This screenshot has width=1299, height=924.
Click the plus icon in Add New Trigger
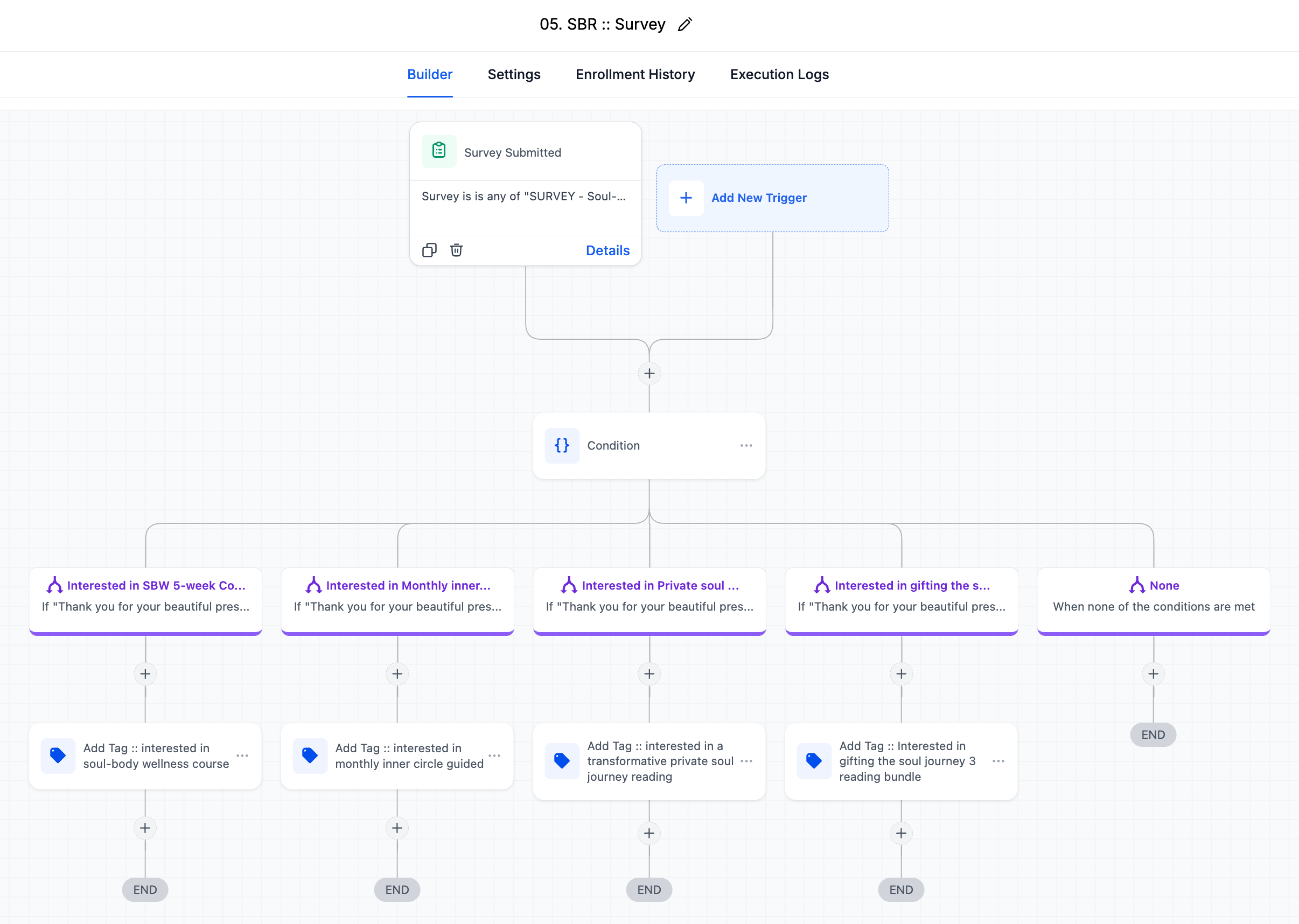686,198
